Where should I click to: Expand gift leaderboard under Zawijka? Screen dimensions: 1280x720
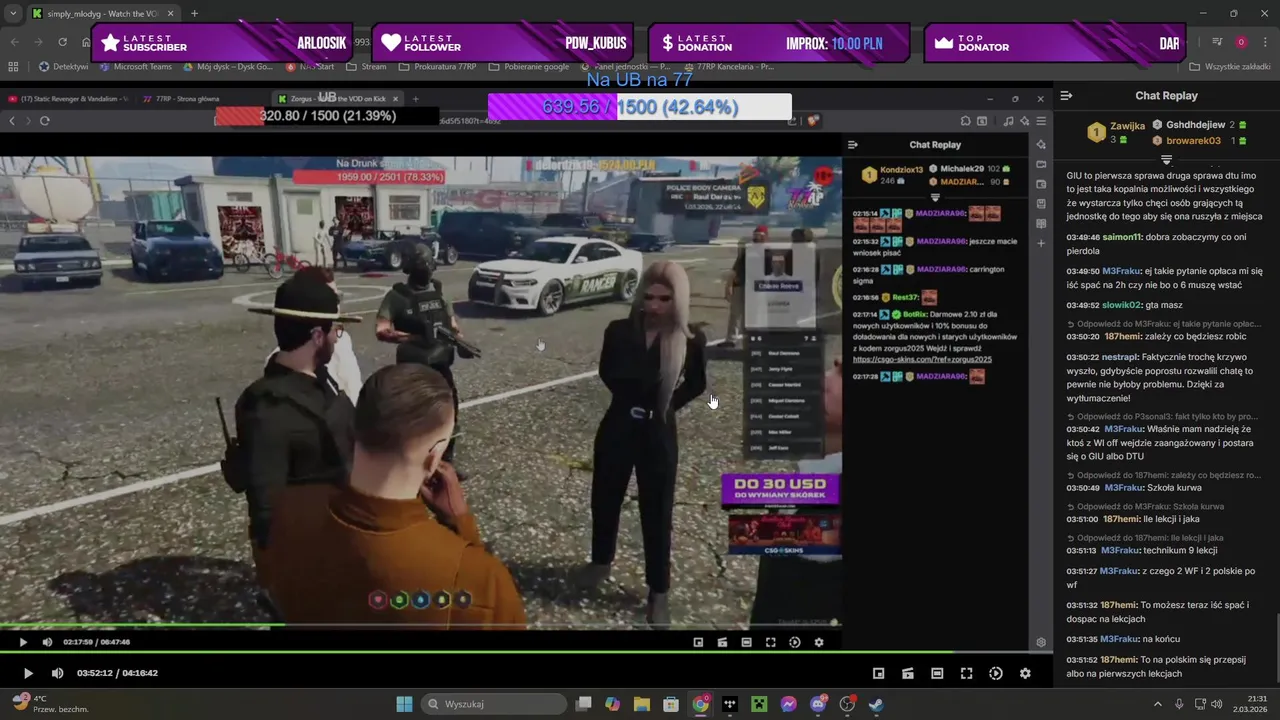[1166, 159]
